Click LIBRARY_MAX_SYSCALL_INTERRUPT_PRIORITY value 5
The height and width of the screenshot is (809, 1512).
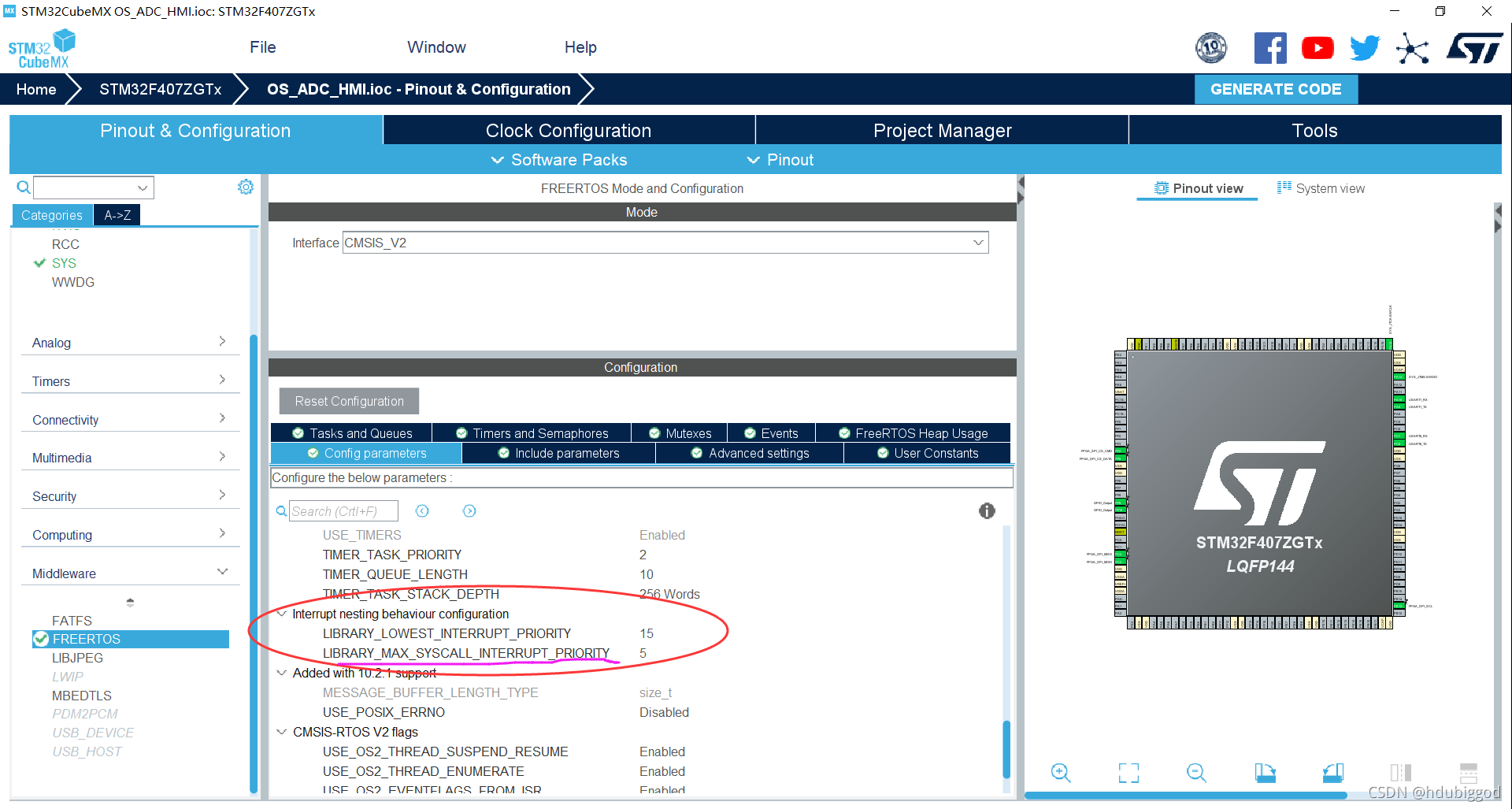[643, 653]
